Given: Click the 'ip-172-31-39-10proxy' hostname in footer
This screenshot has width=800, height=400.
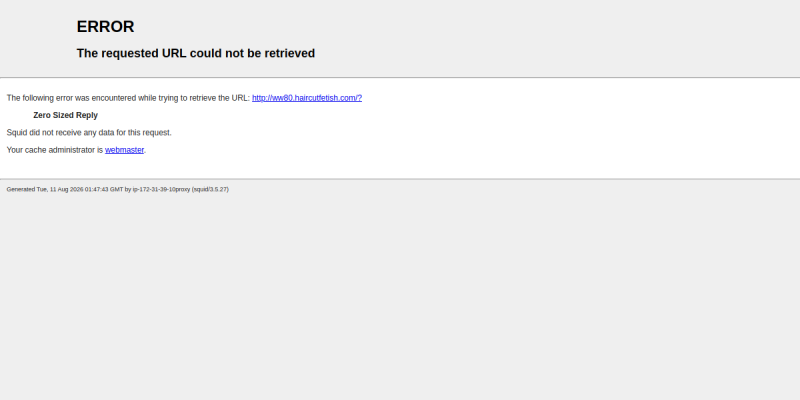Looking at the screenshot, I should (x=161, y=189).
